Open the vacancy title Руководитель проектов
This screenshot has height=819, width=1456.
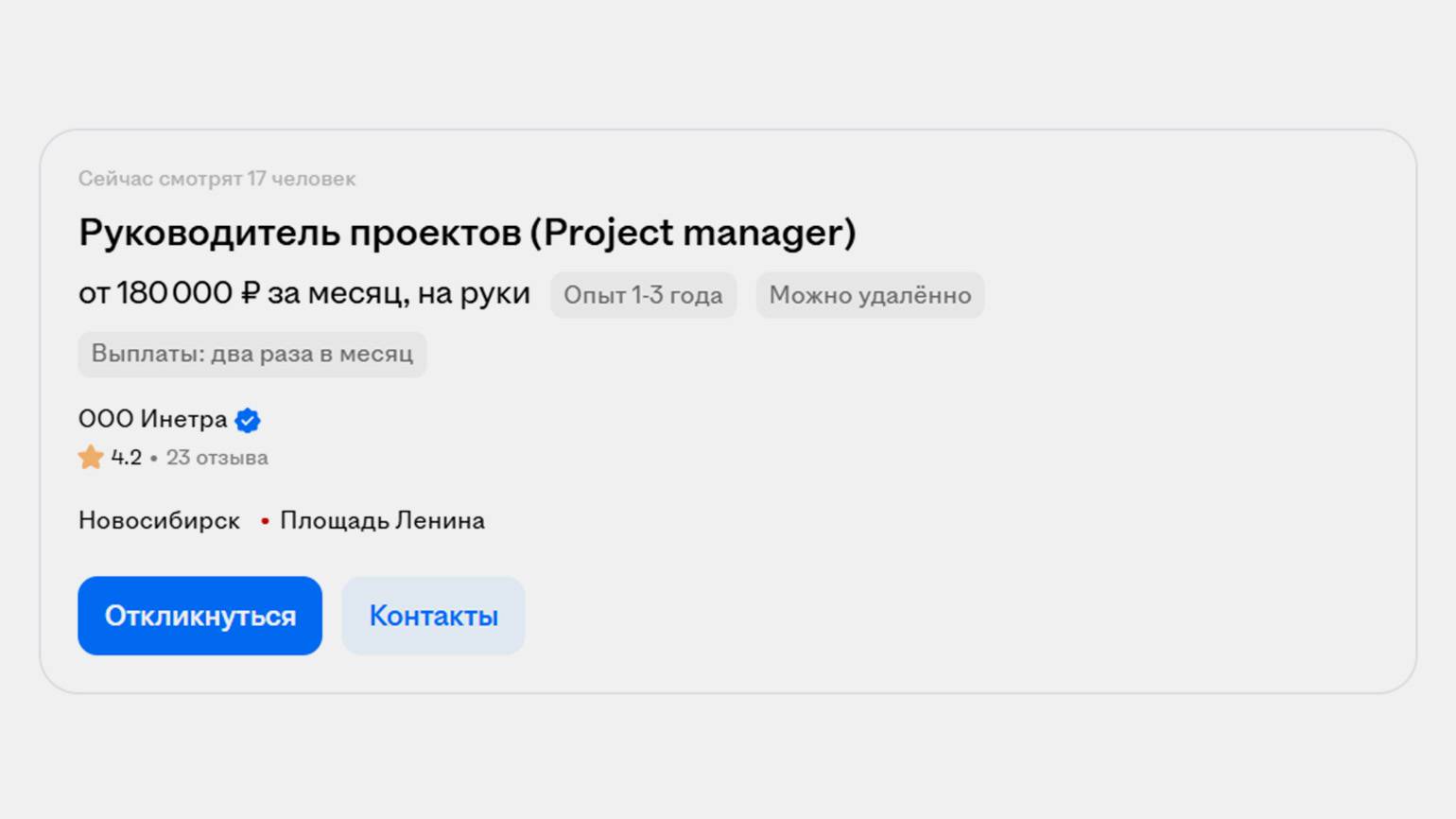[x=301, y=233]
